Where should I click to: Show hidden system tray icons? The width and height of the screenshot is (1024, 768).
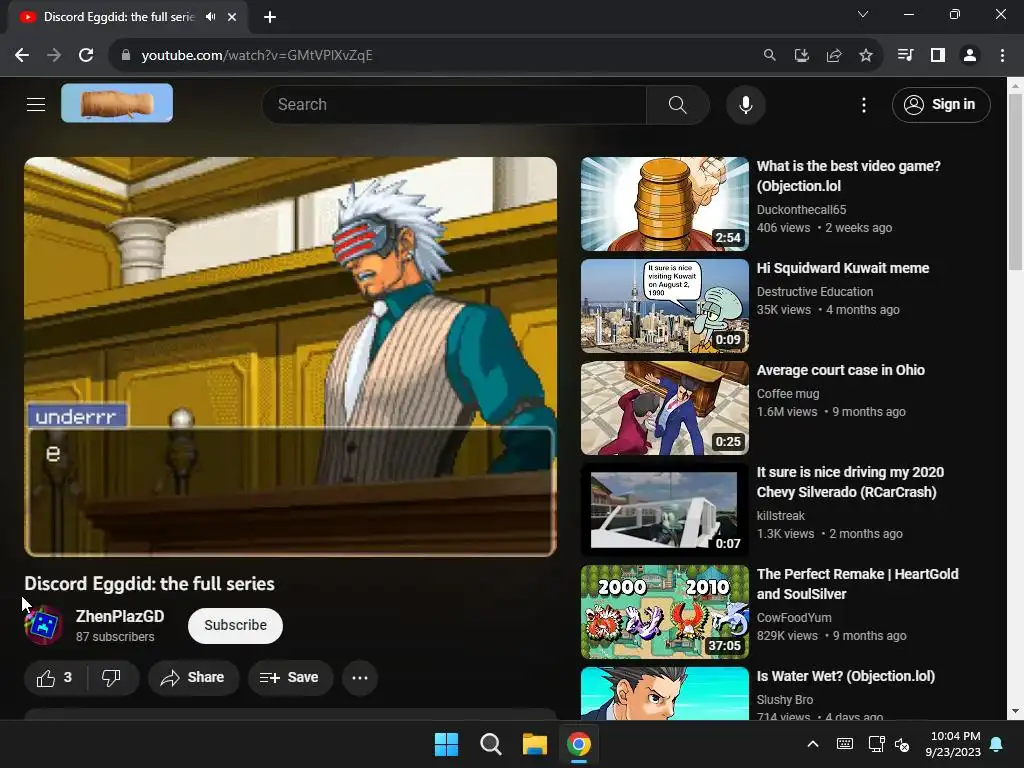click(813, 744)
